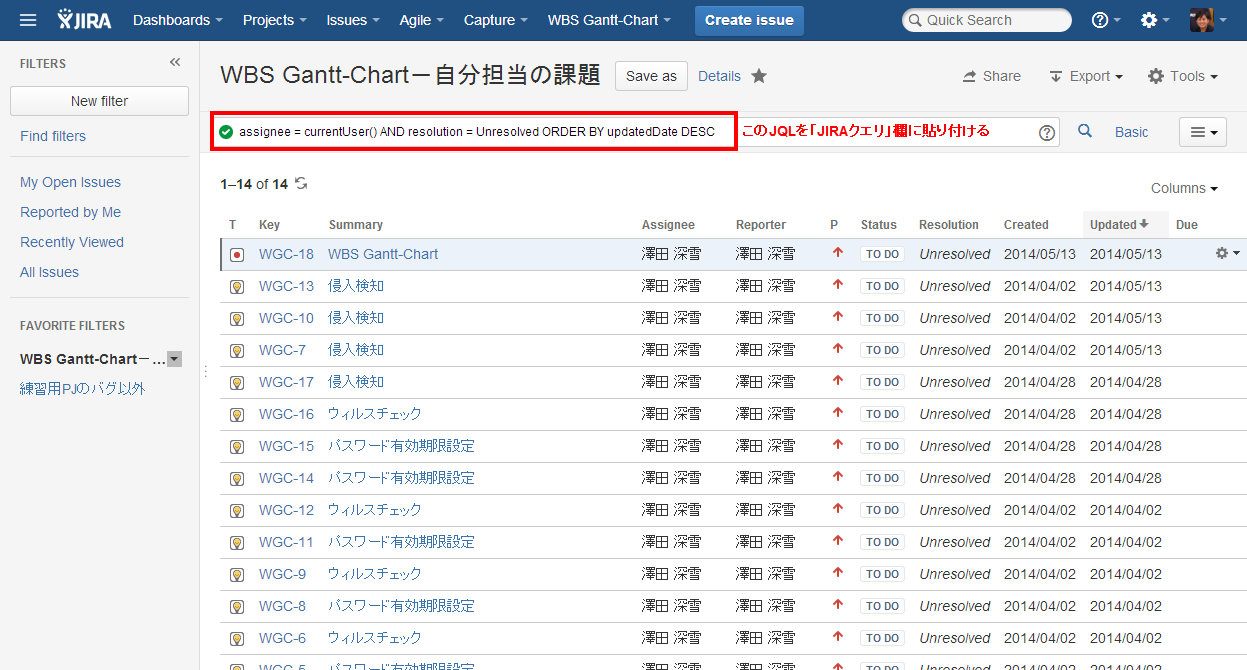Switch to Basic search mode
Screen dimensions: 1247x670
1132,132
